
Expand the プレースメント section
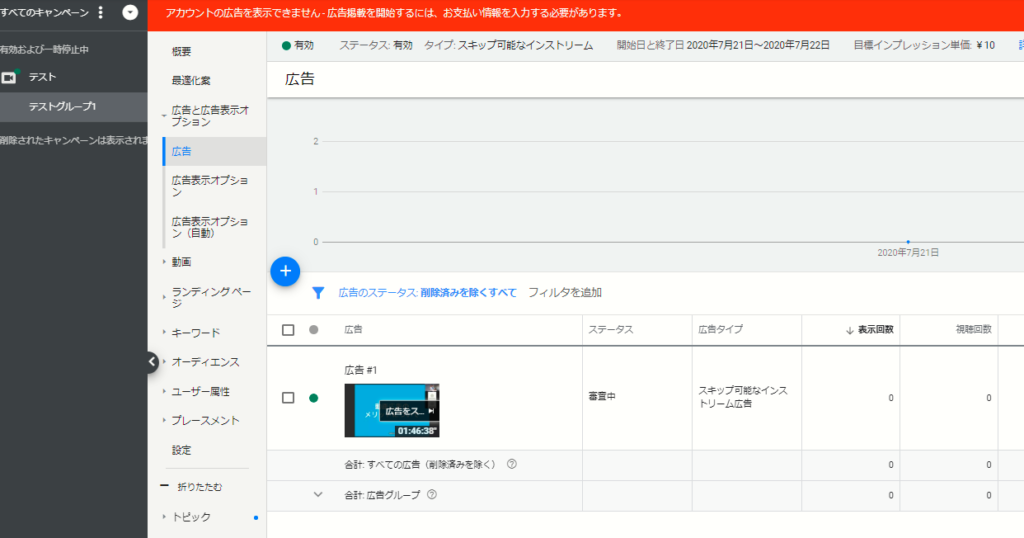pos(164,420)
